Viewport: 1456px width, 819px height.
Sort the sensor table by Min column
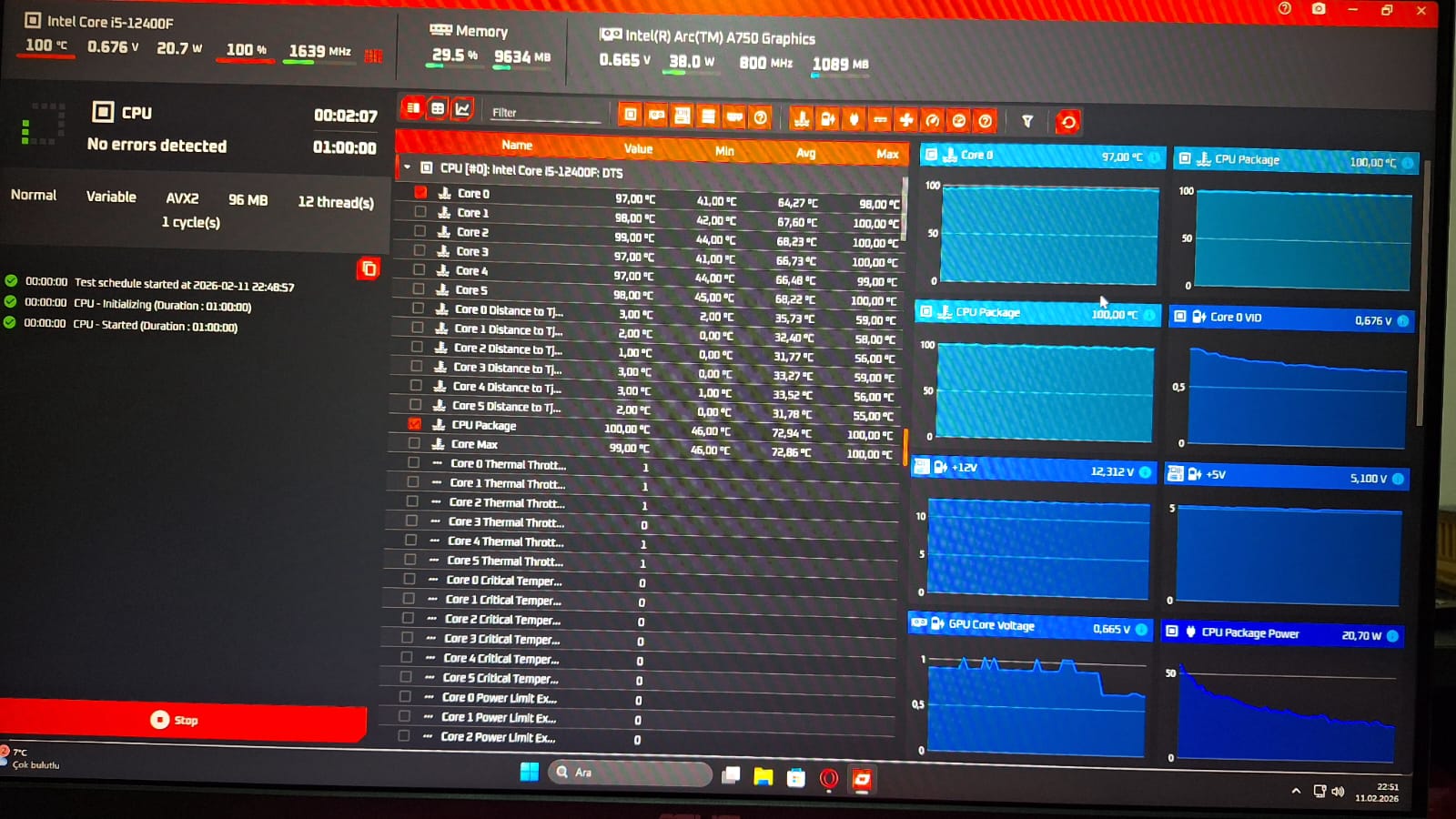pos(724,150)
